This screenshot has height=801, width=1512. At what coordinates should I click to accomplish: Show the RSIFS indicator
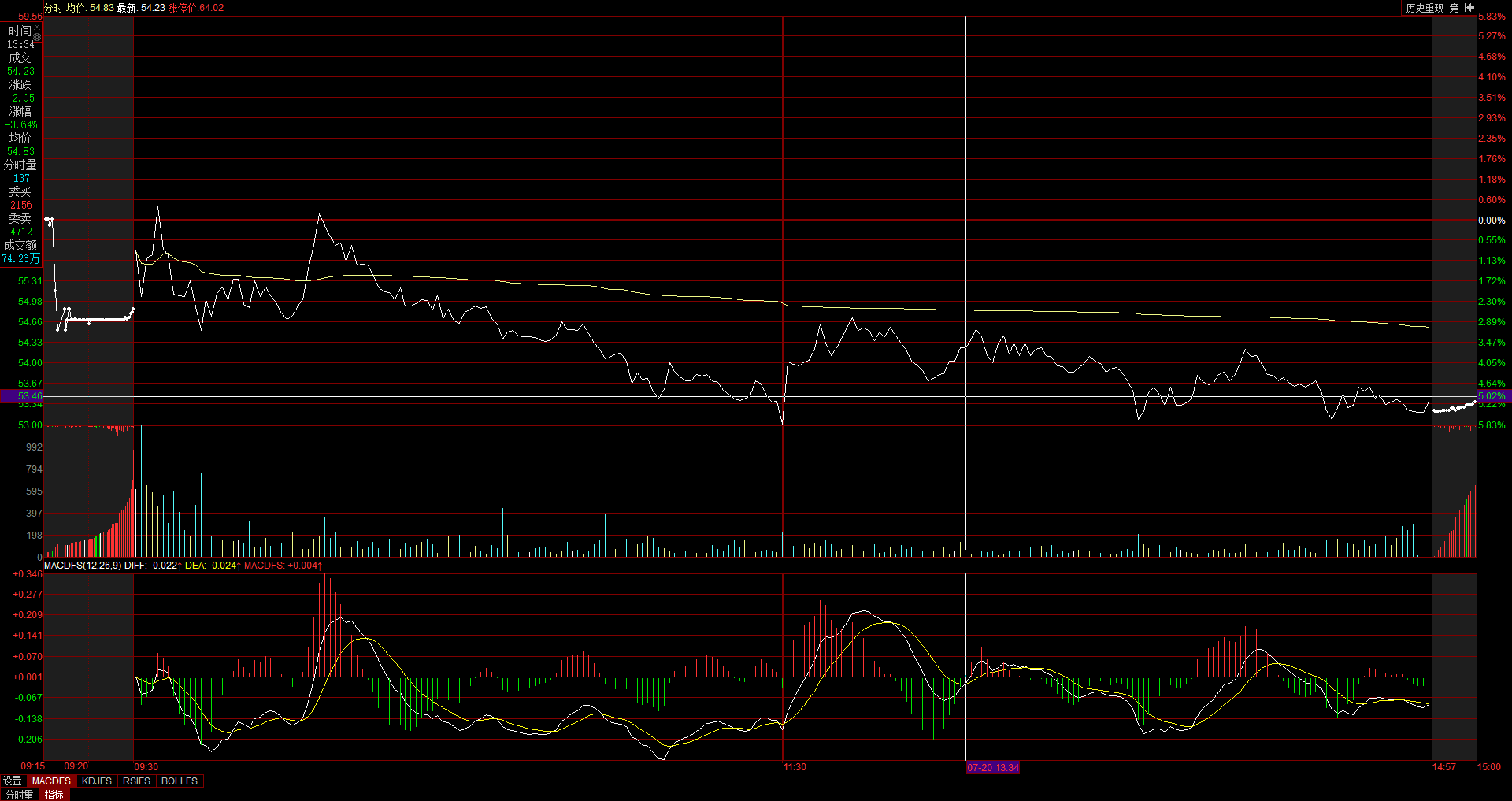(x=136, y=781)
